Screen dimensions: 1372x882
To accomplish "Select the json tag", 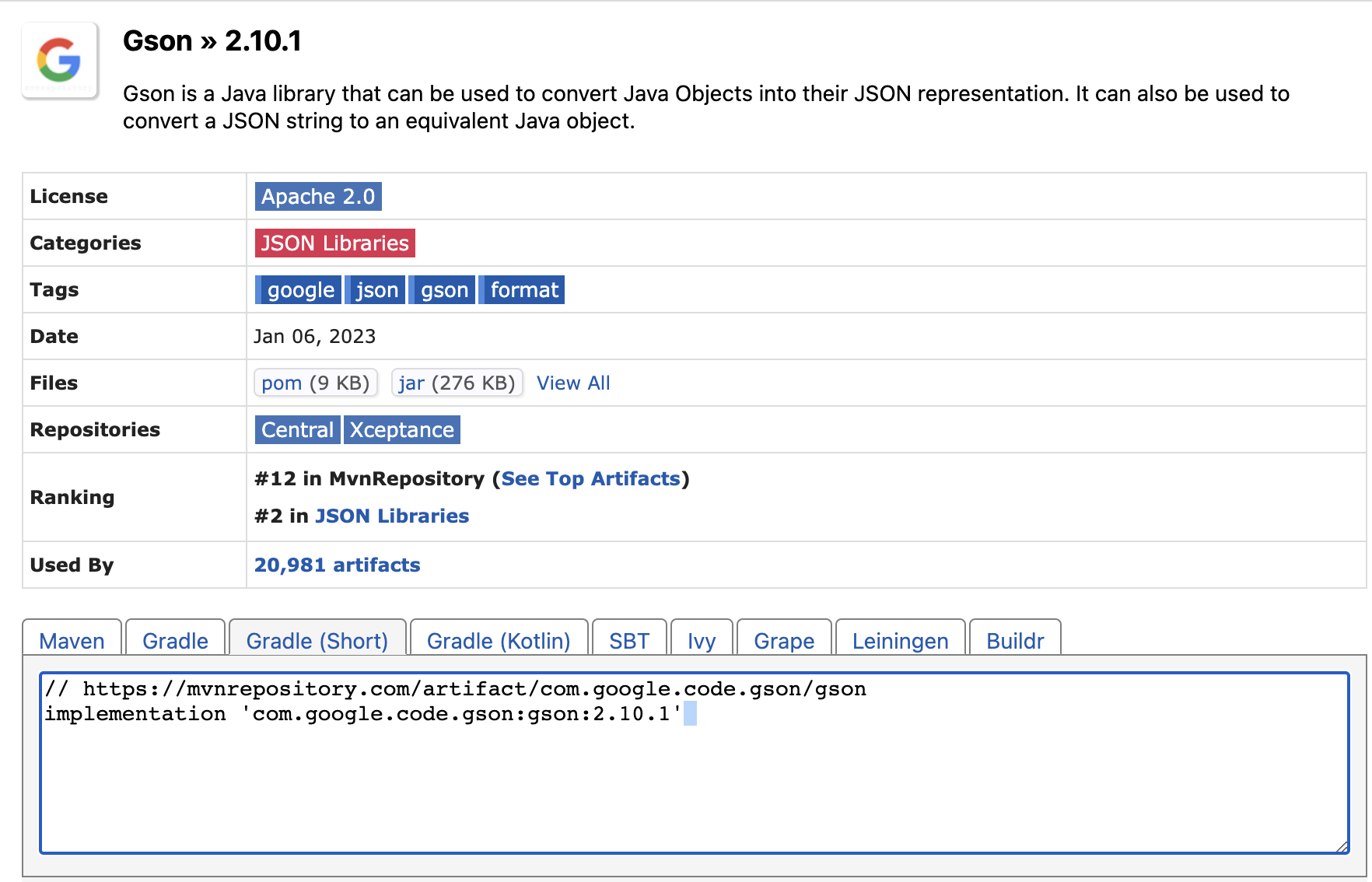I will click(x=376, y=290).
